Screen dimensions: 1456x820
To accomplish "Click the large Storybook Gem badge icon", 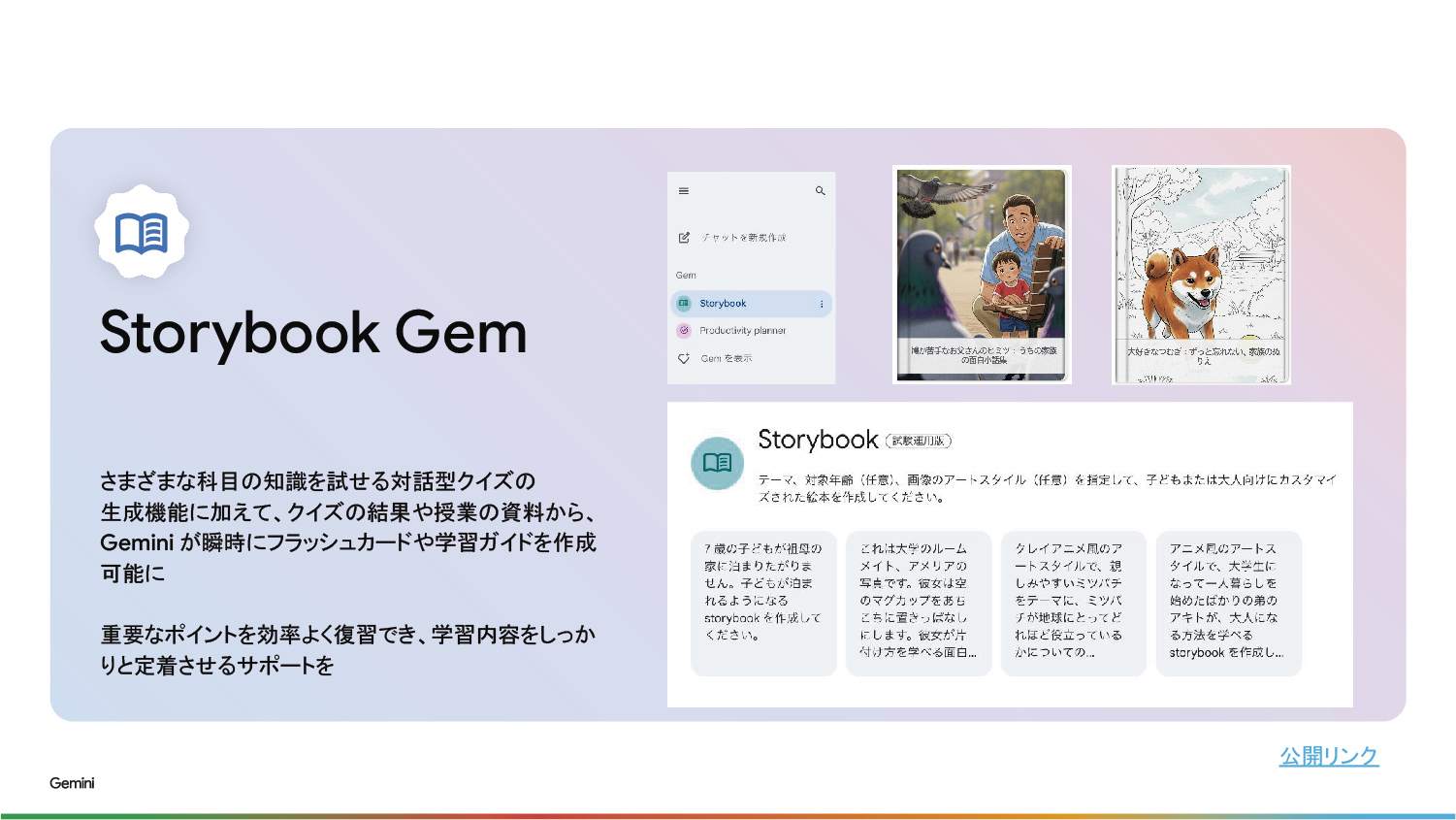I will coord(142,232).
